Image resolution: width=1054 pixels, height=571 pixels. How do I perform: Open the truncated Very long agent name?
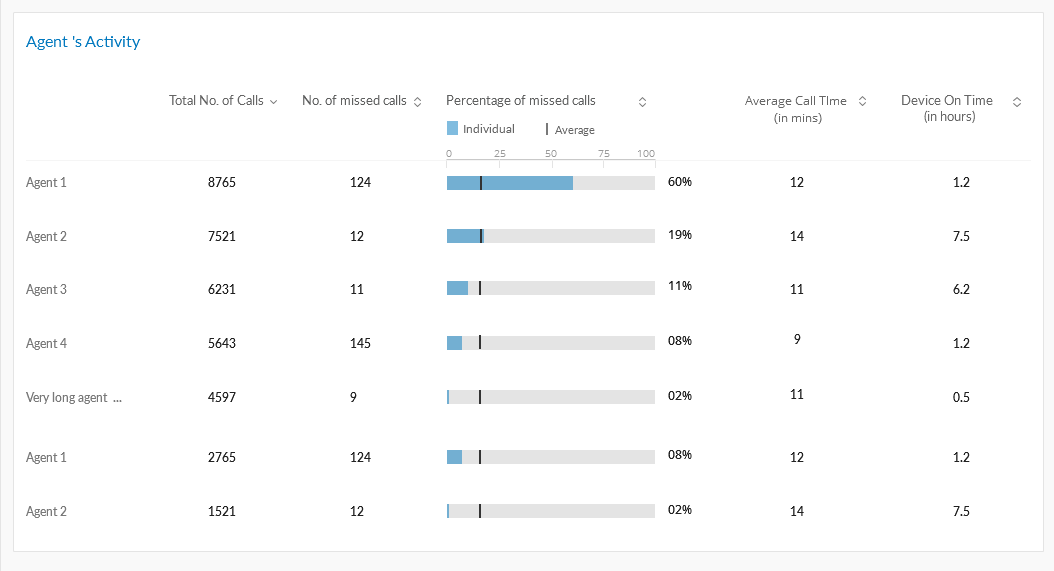[73, 397]
